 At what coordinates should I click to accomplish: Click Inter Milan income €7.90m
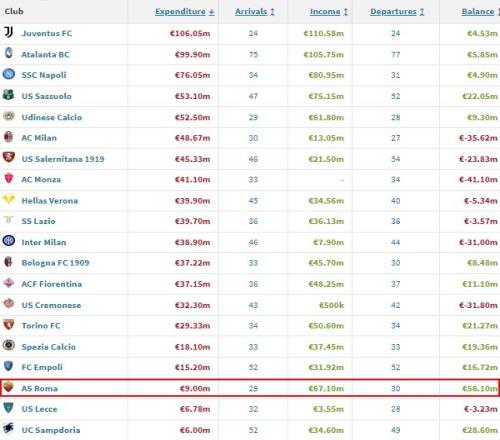[x=328, y=242]
